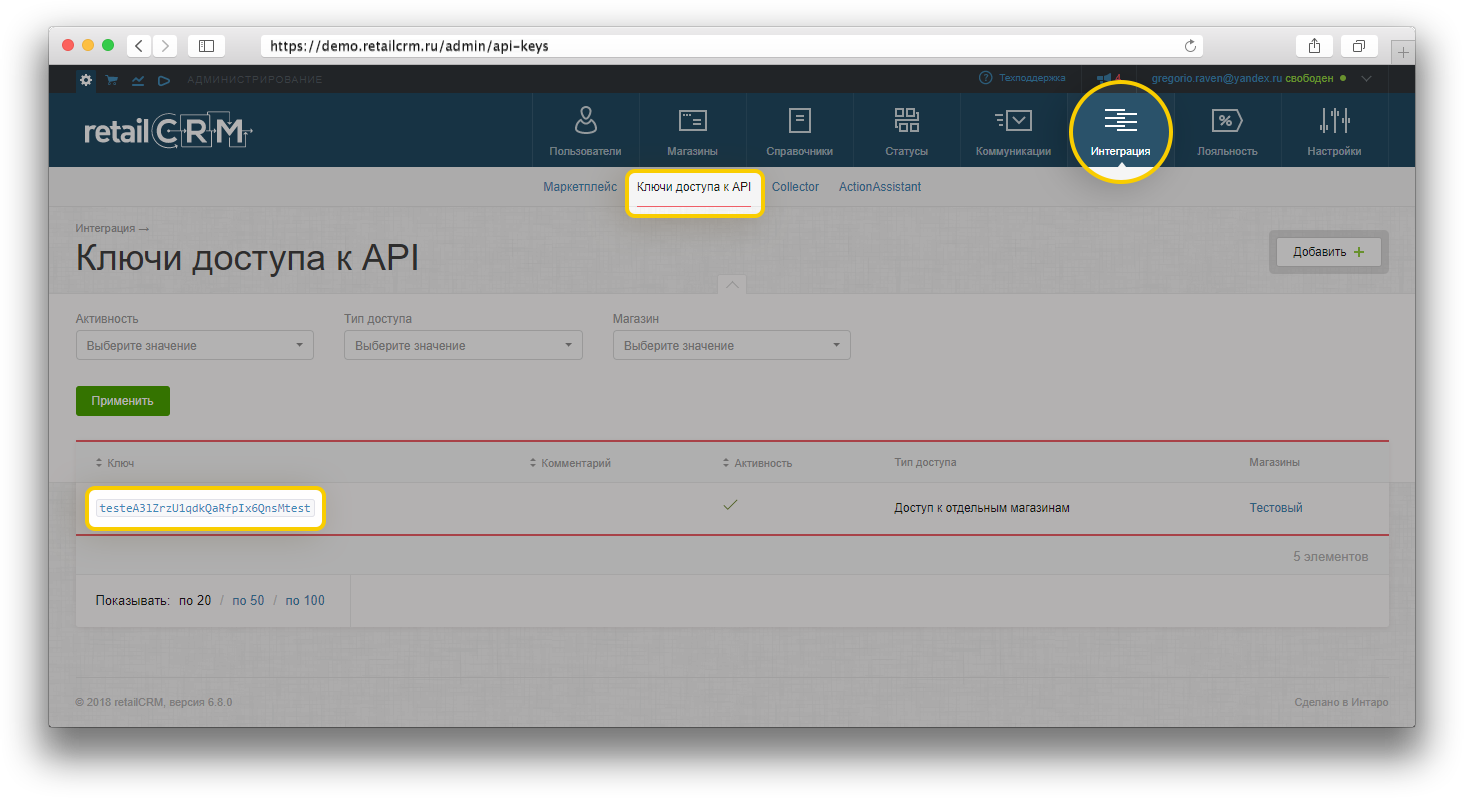Open Коммуникации communications section
The height and width of the screenshot is (798, 1464).
pos(1013,131)
